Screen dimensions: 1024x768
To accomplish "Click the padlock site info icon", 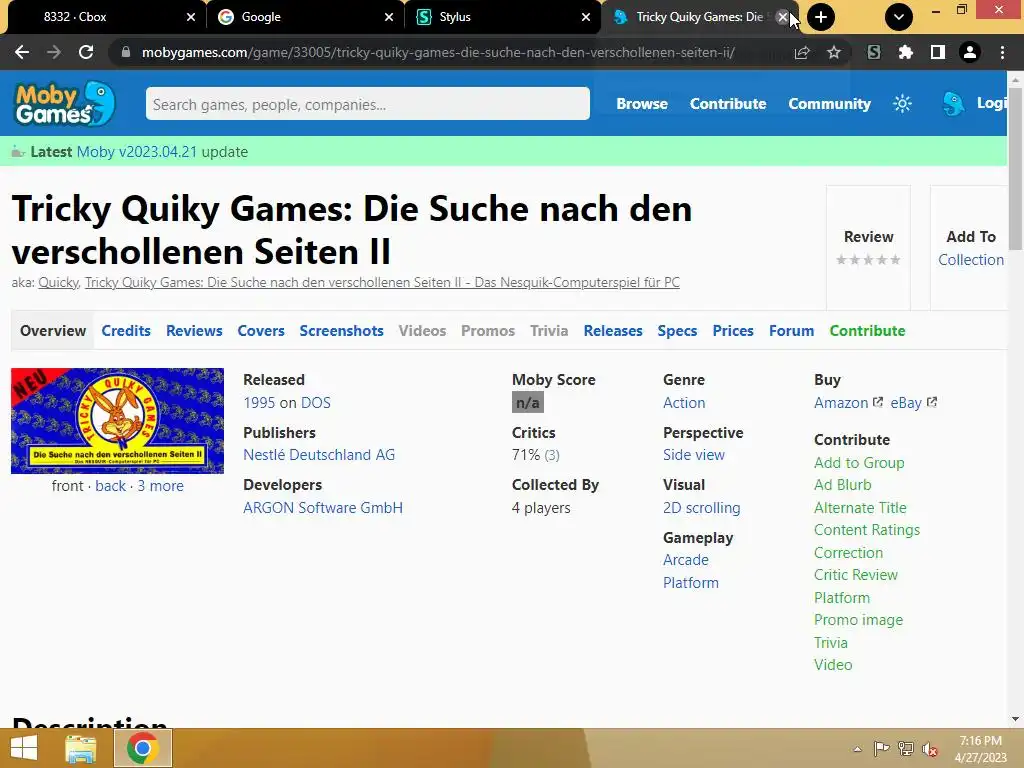I will tap(126, 52).
